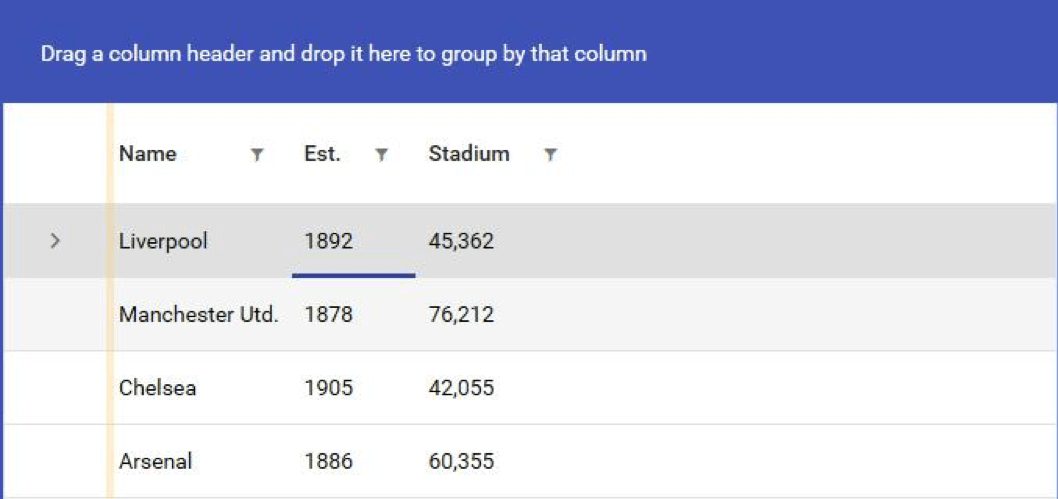Click the group-by column drop area
1058x499 pixels.
(529, 53)
